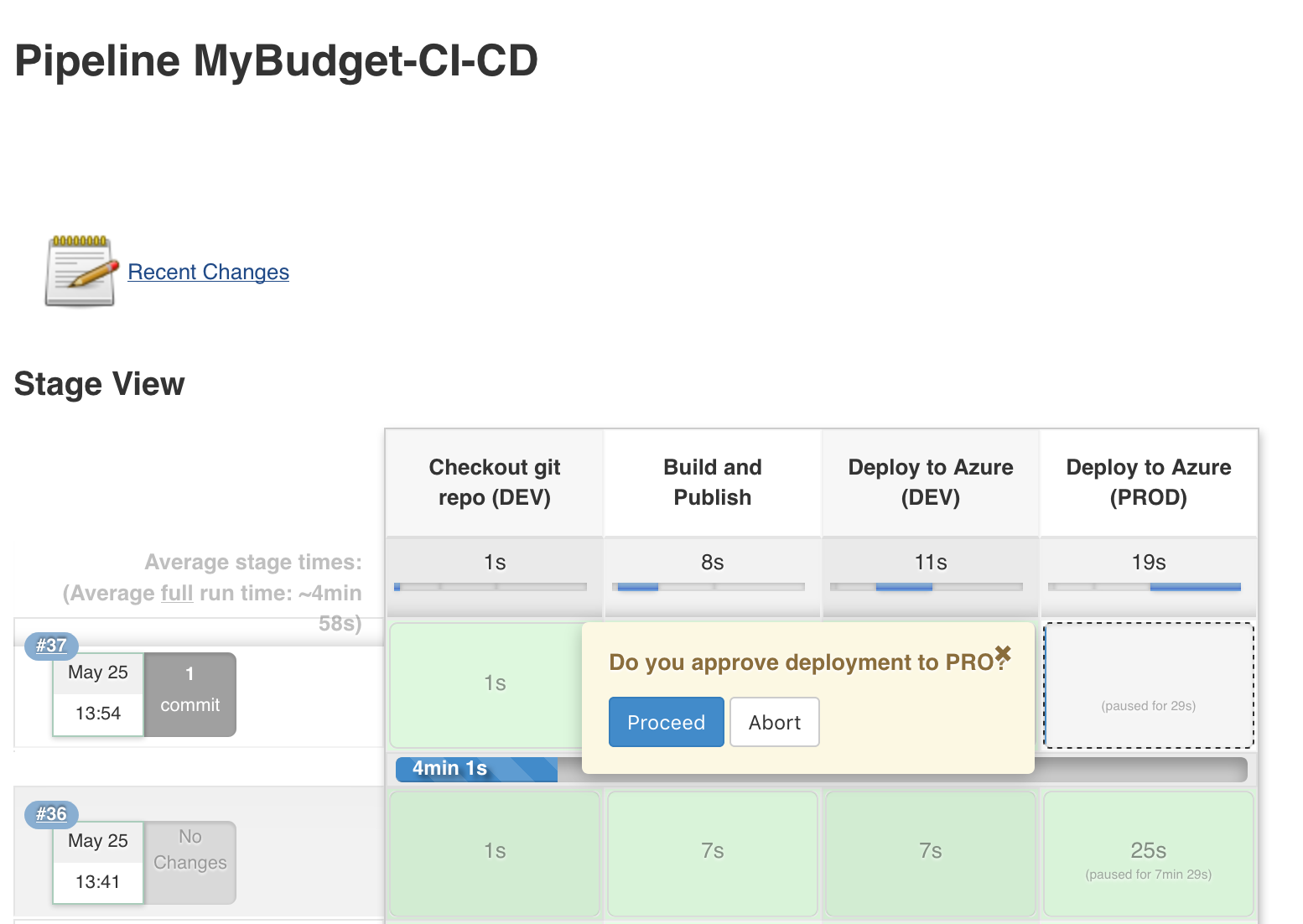Image resolution: width=1303 pixels, height=924 pixels.
Task: Click the Checkout git repo (DEV) column header
Action: coord(495,482)
